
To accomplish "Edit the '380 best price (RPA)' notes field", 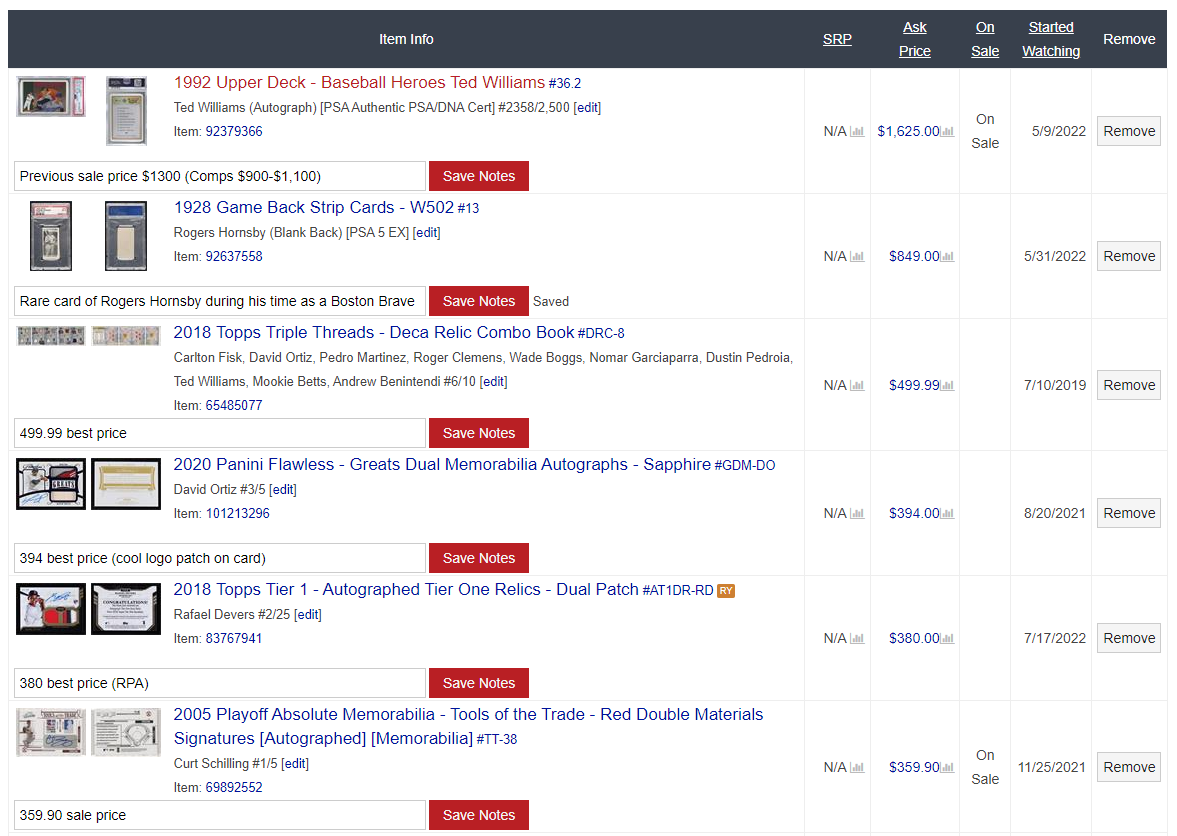I will 220,683.
